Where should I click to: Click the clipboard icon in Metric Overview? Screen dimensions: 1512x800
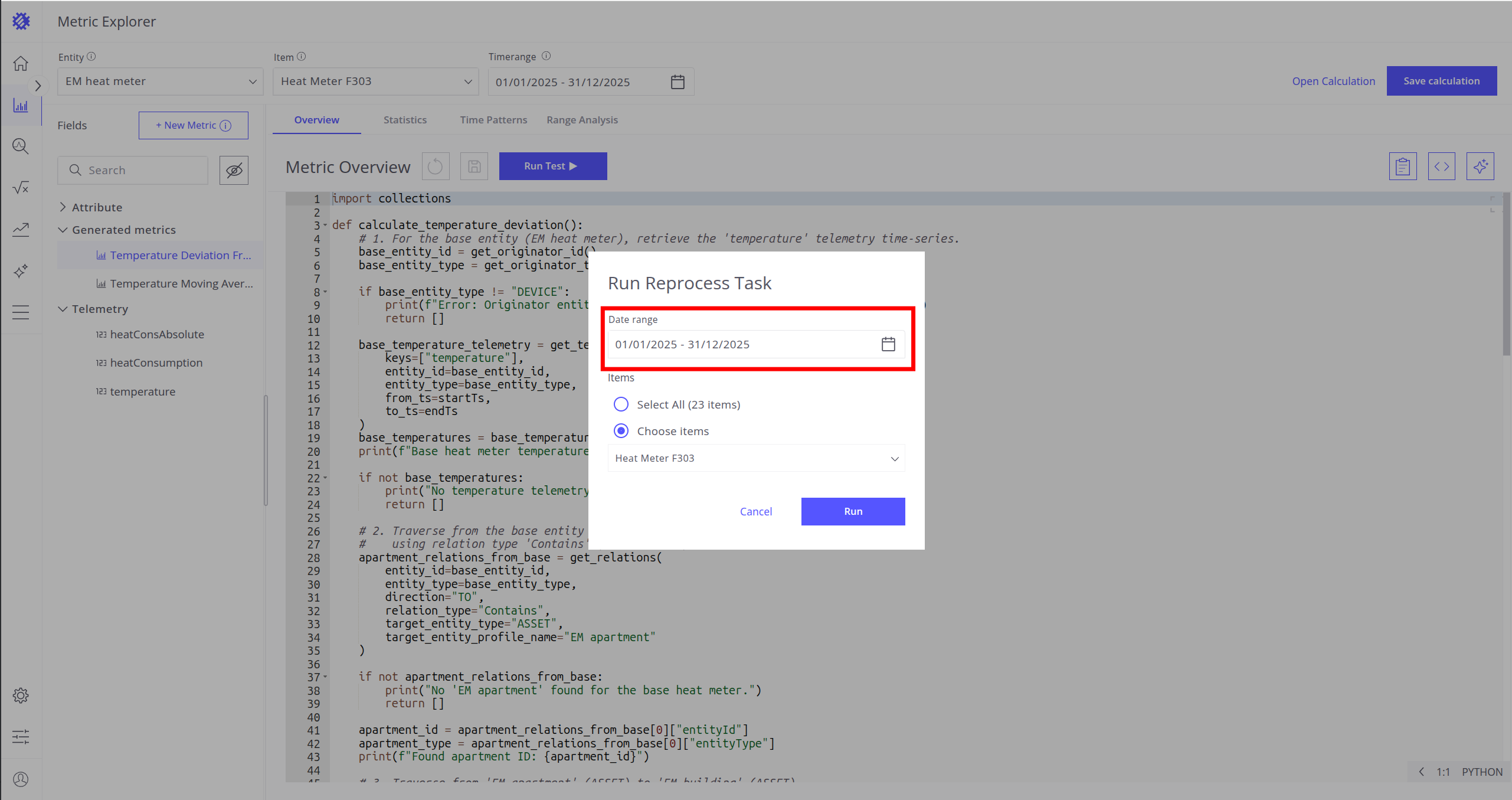(x=1403, y=166)
